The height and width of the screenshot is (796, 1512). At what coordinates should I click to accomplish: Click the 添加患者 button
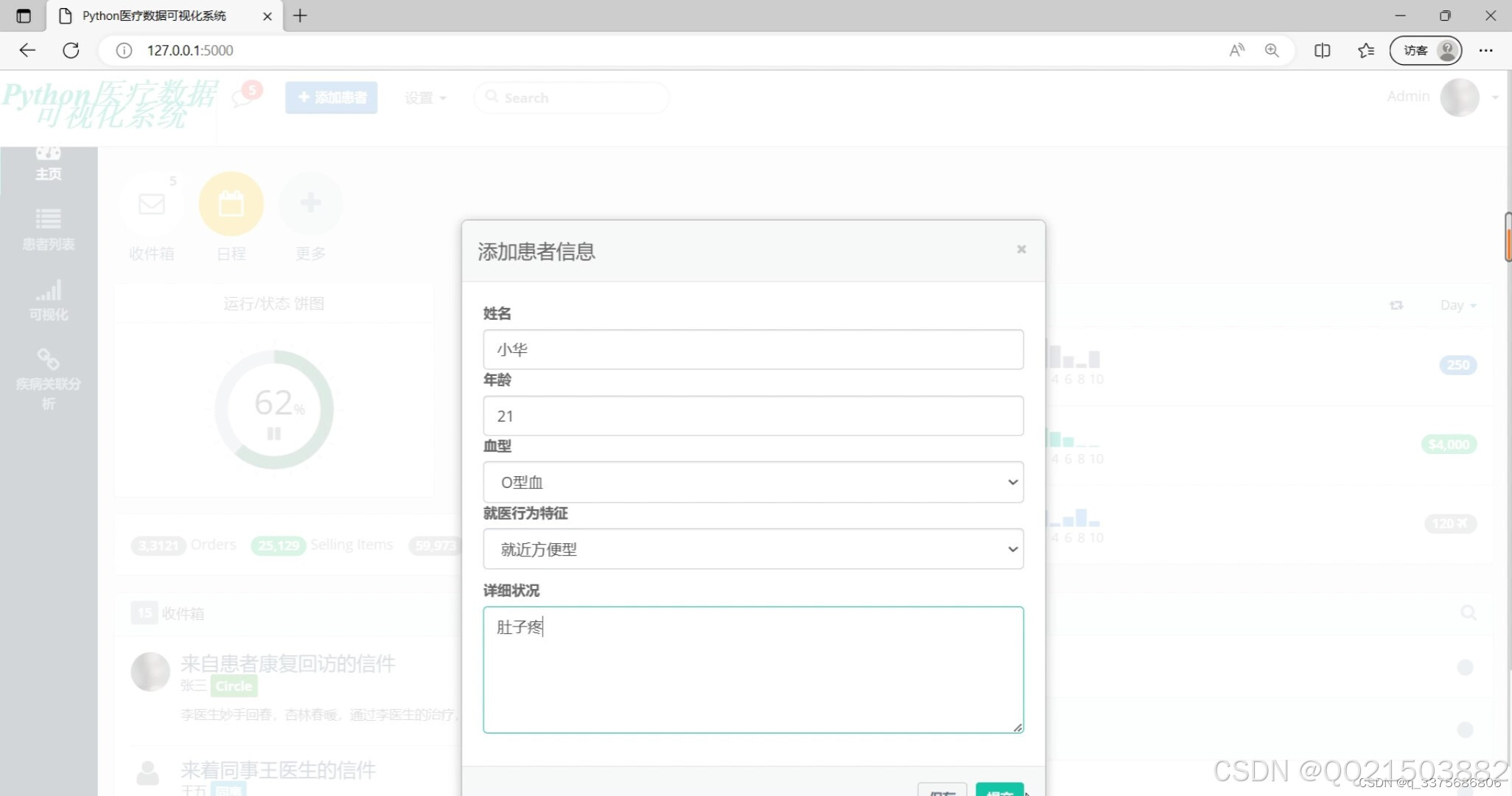pyautogui.click(x=331, y=97)
